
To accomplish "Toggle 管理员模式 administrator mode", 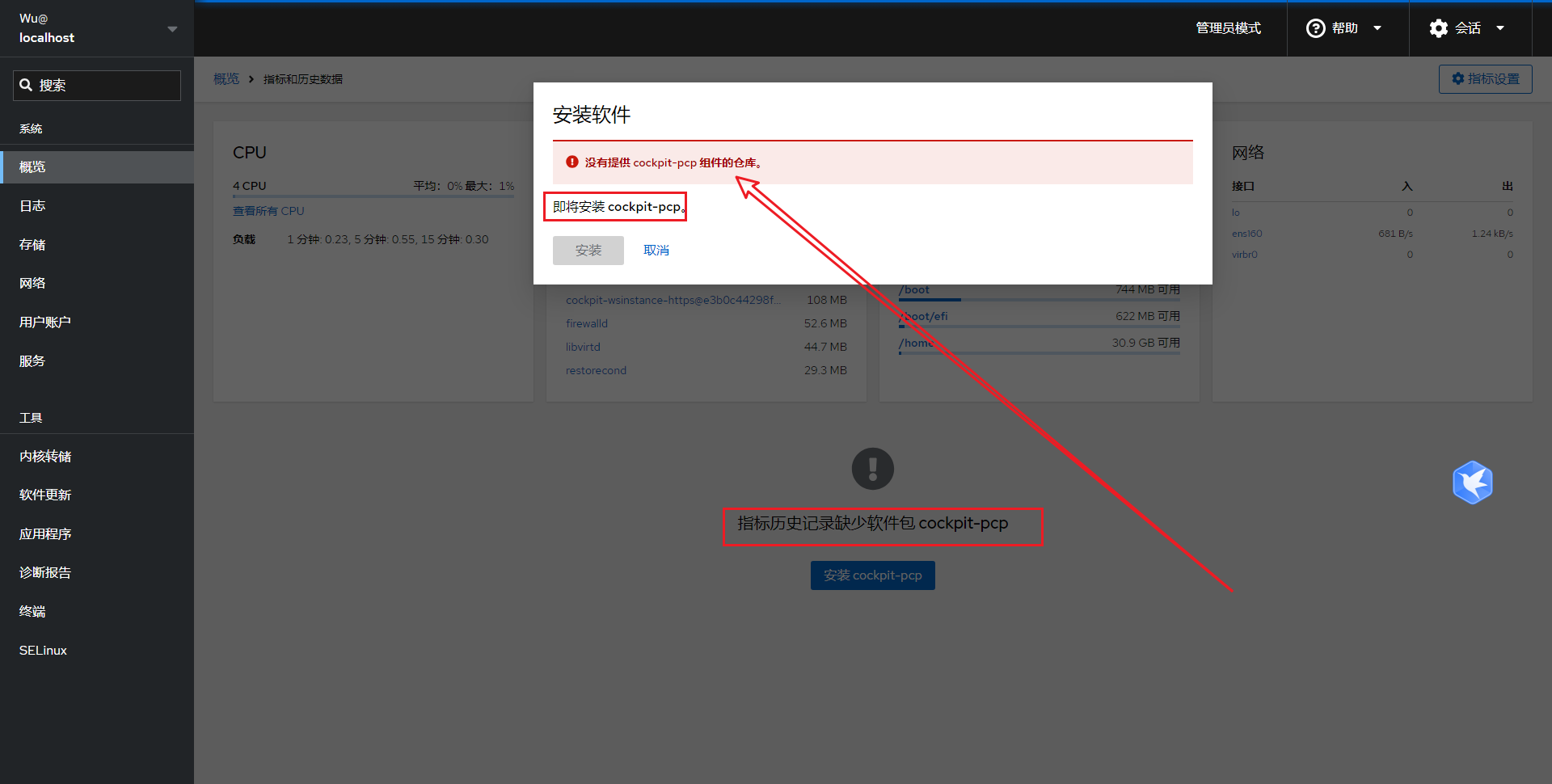I will 1228,28.
